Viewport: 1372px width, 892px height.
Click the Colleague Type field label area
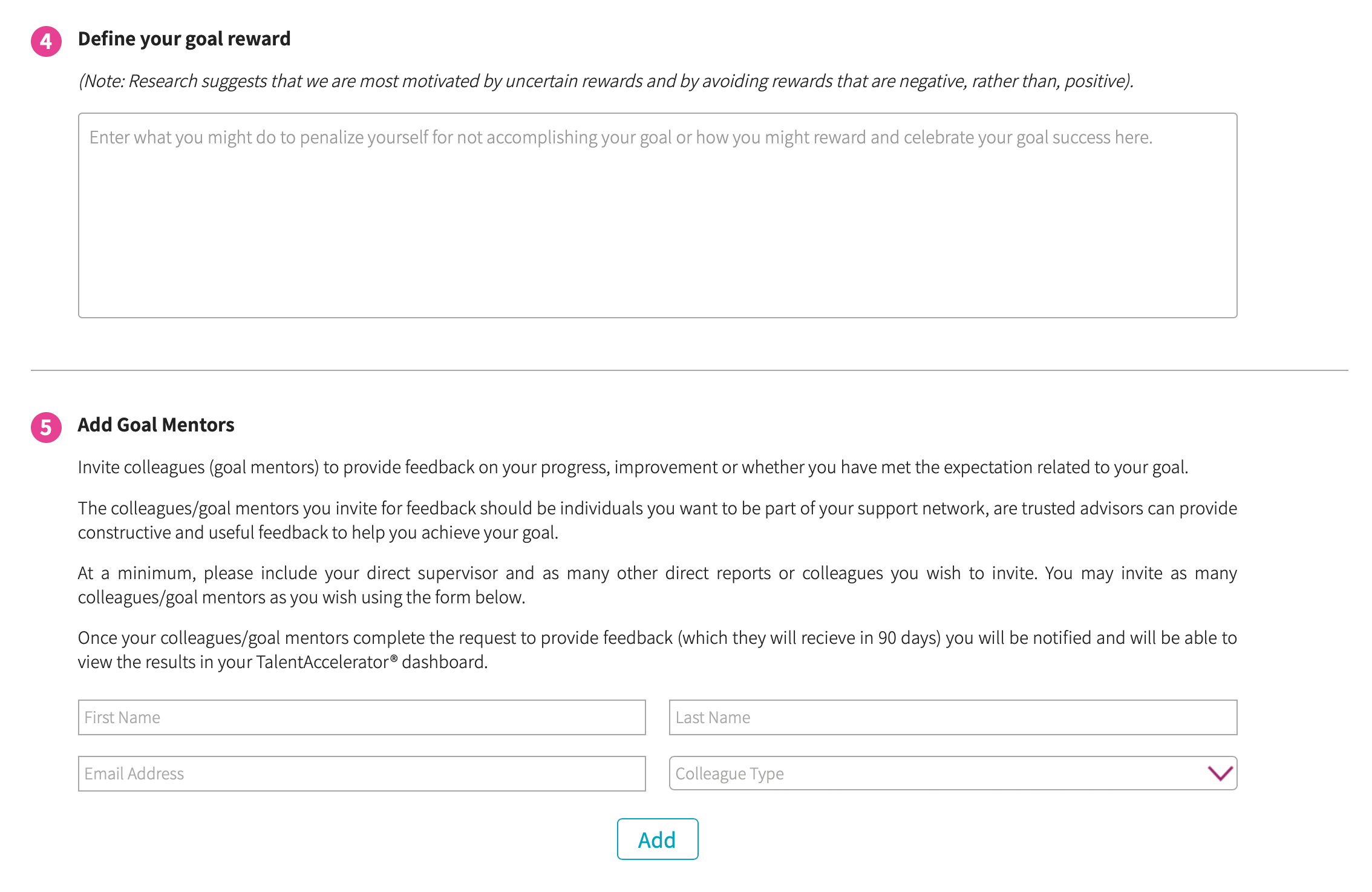[x=728, y=773]
